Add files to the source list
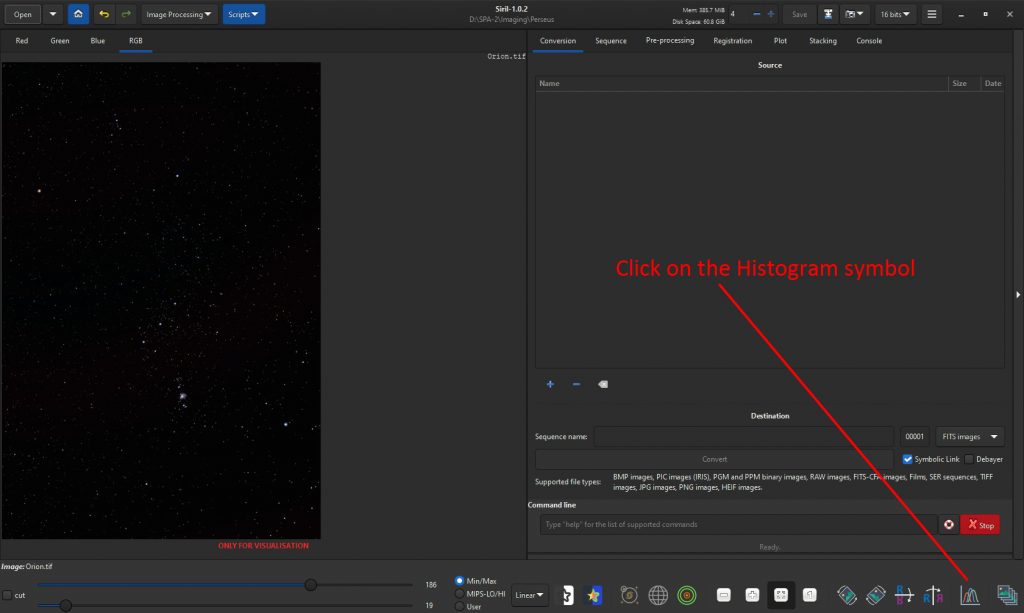 coord(550,385)
